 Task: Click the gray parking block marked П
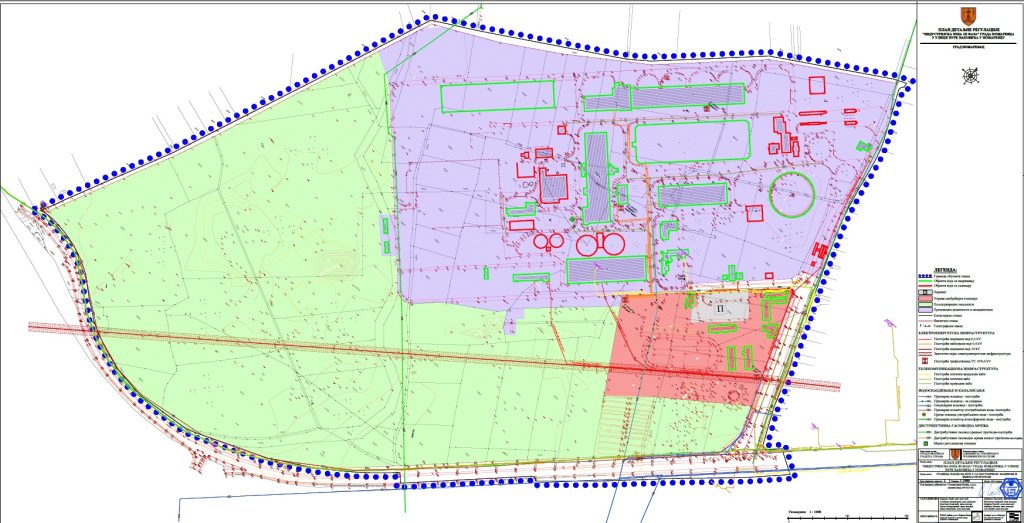[718, 311]
